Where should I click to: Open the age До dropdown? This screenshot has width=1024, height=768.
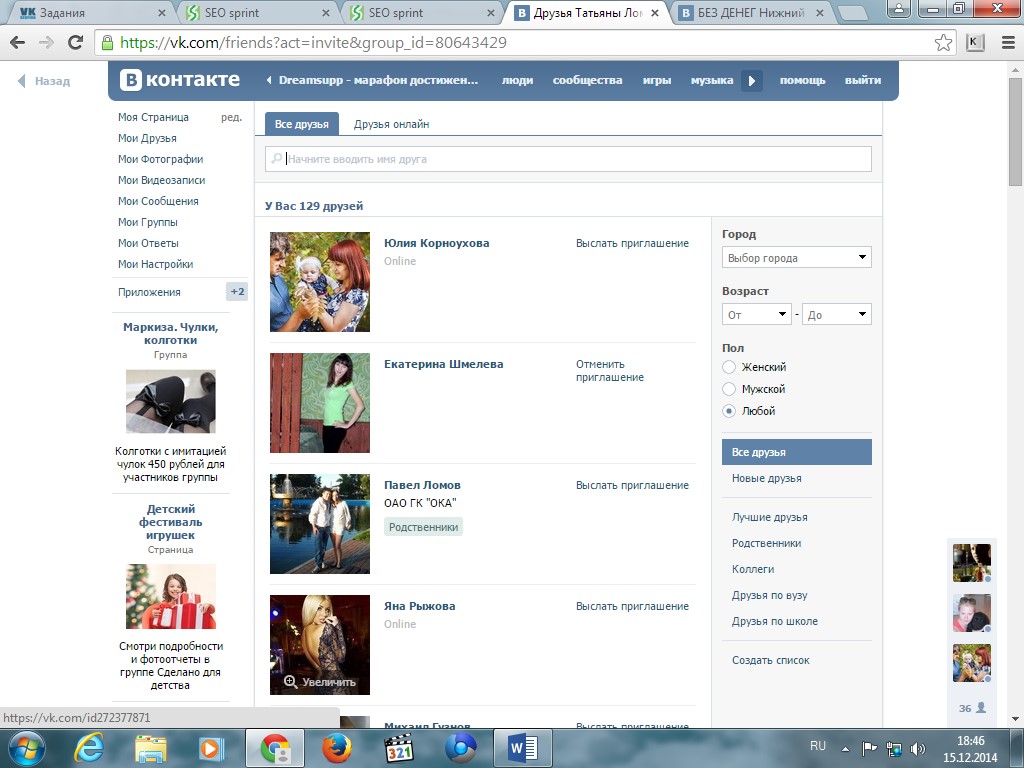pos(837,314)
